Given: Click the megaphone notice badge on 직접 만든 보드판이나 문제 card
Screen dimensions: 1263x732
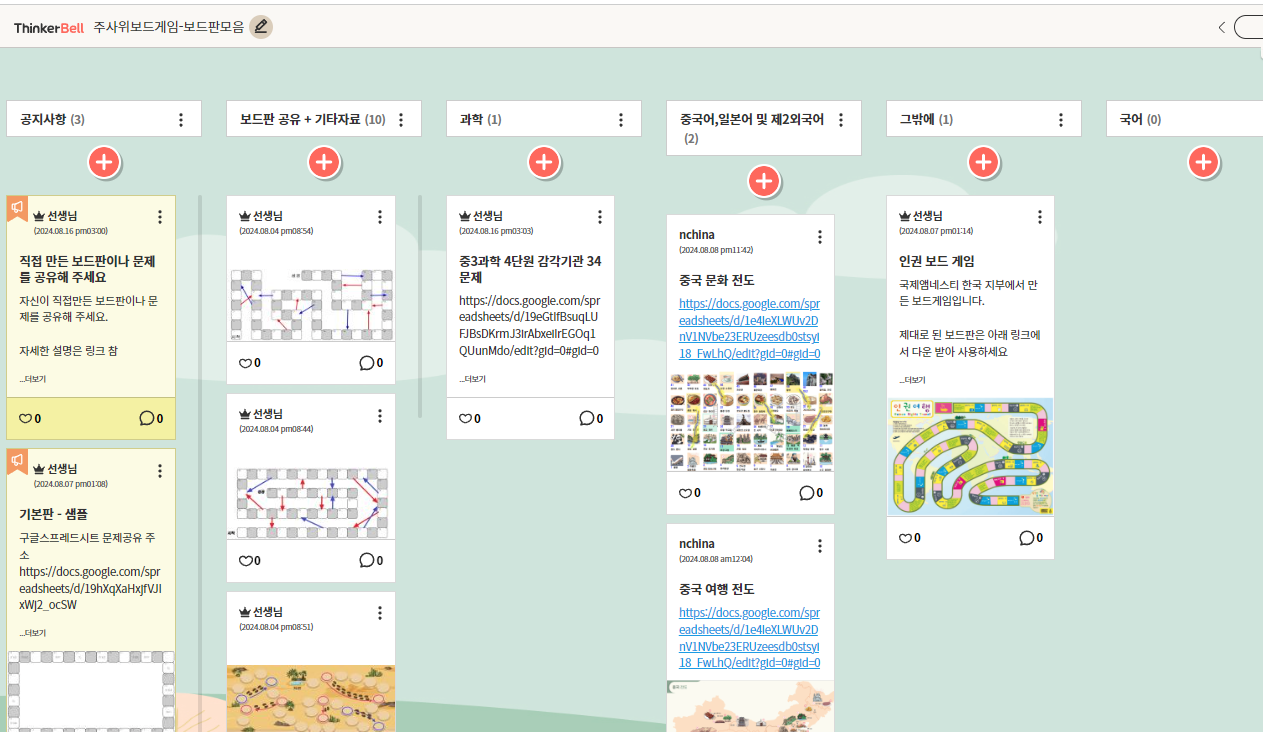Looking at the screenshot, I should click(16, 207).
